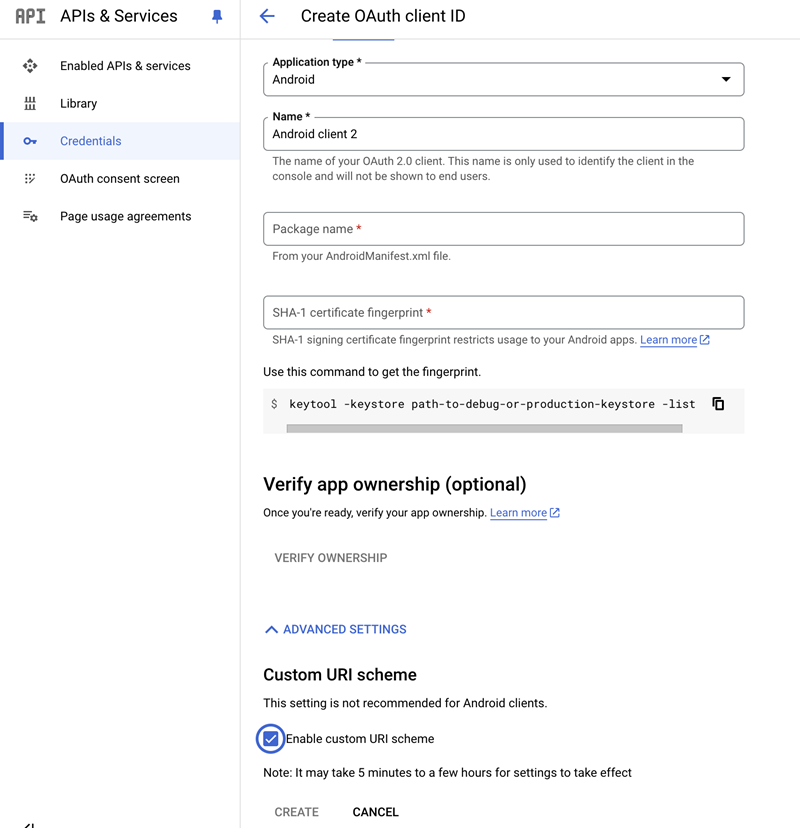Viewport: 800px width, 828px height.
Task: Click the keytool command horizontal scrollbar
Action: [484, 428]
